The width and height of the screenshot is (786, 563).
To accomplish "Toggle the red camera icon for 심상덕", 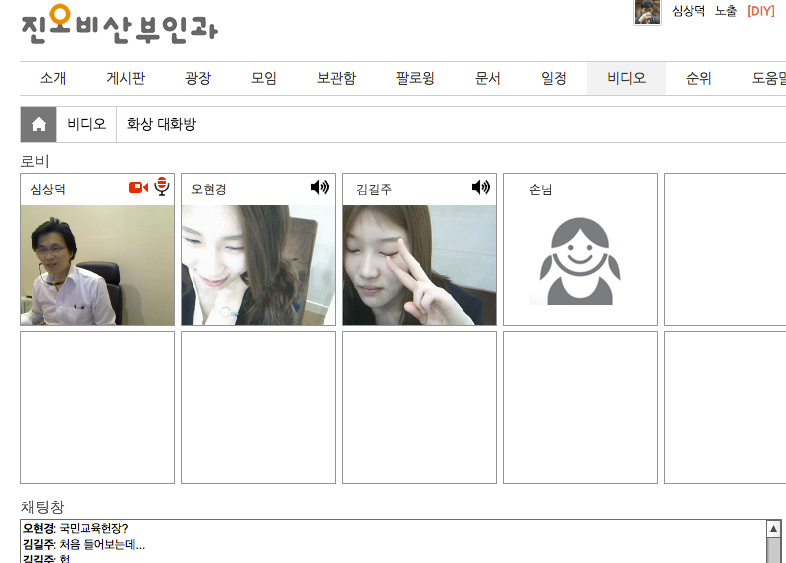I will pyautogui.click(x=138, y=187).
